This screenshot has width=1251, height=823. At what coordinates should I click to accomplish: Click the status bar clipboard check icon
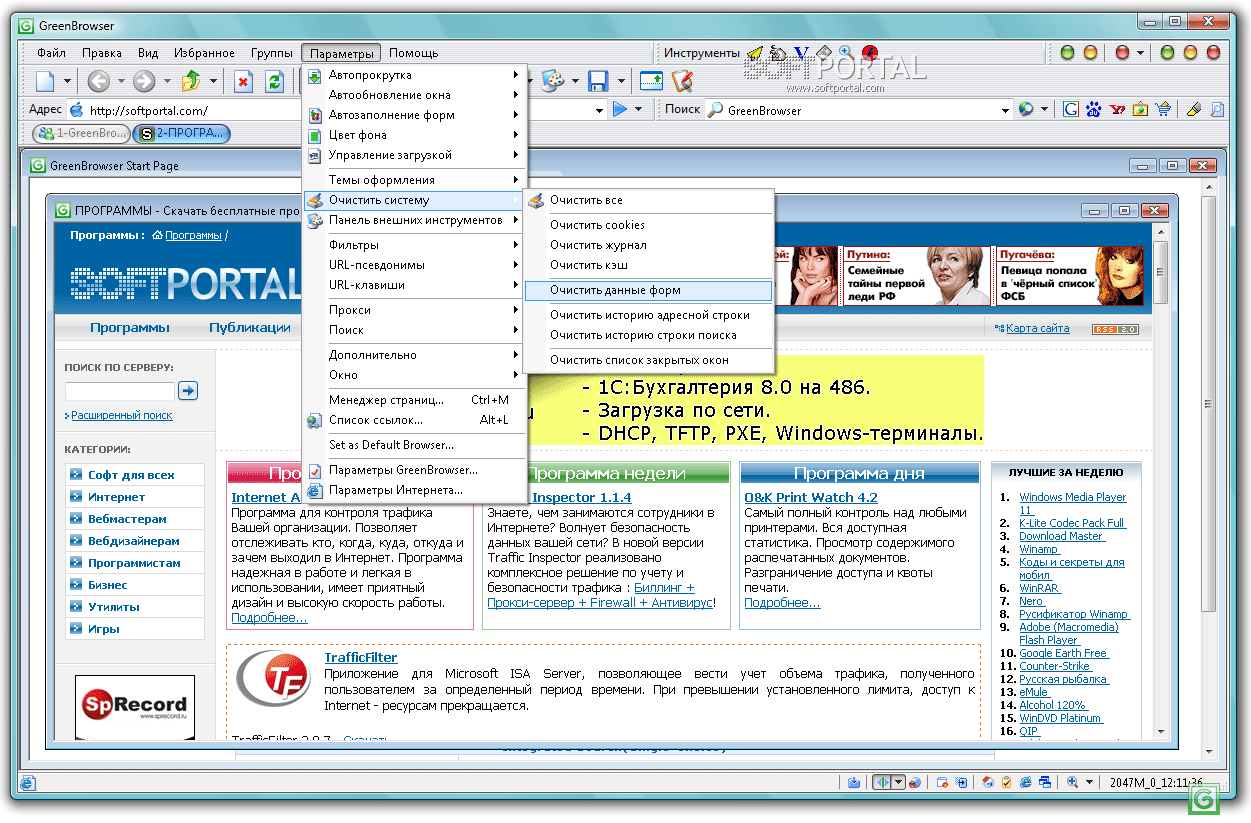pos(1006,783)
